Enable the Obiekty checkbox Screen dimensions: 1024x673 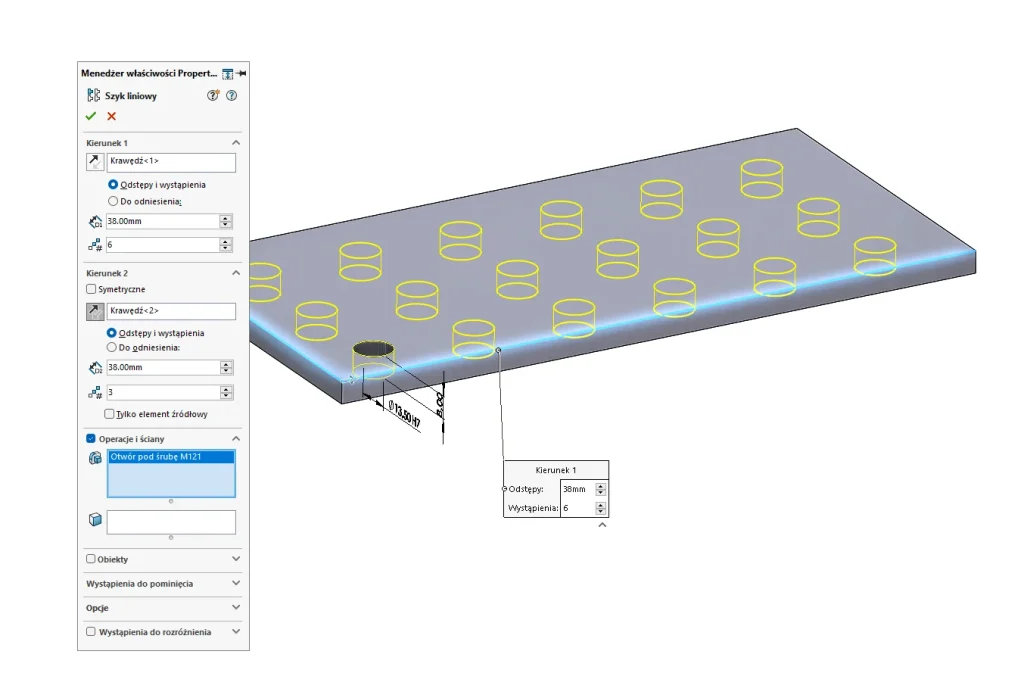tap(91, 559)
